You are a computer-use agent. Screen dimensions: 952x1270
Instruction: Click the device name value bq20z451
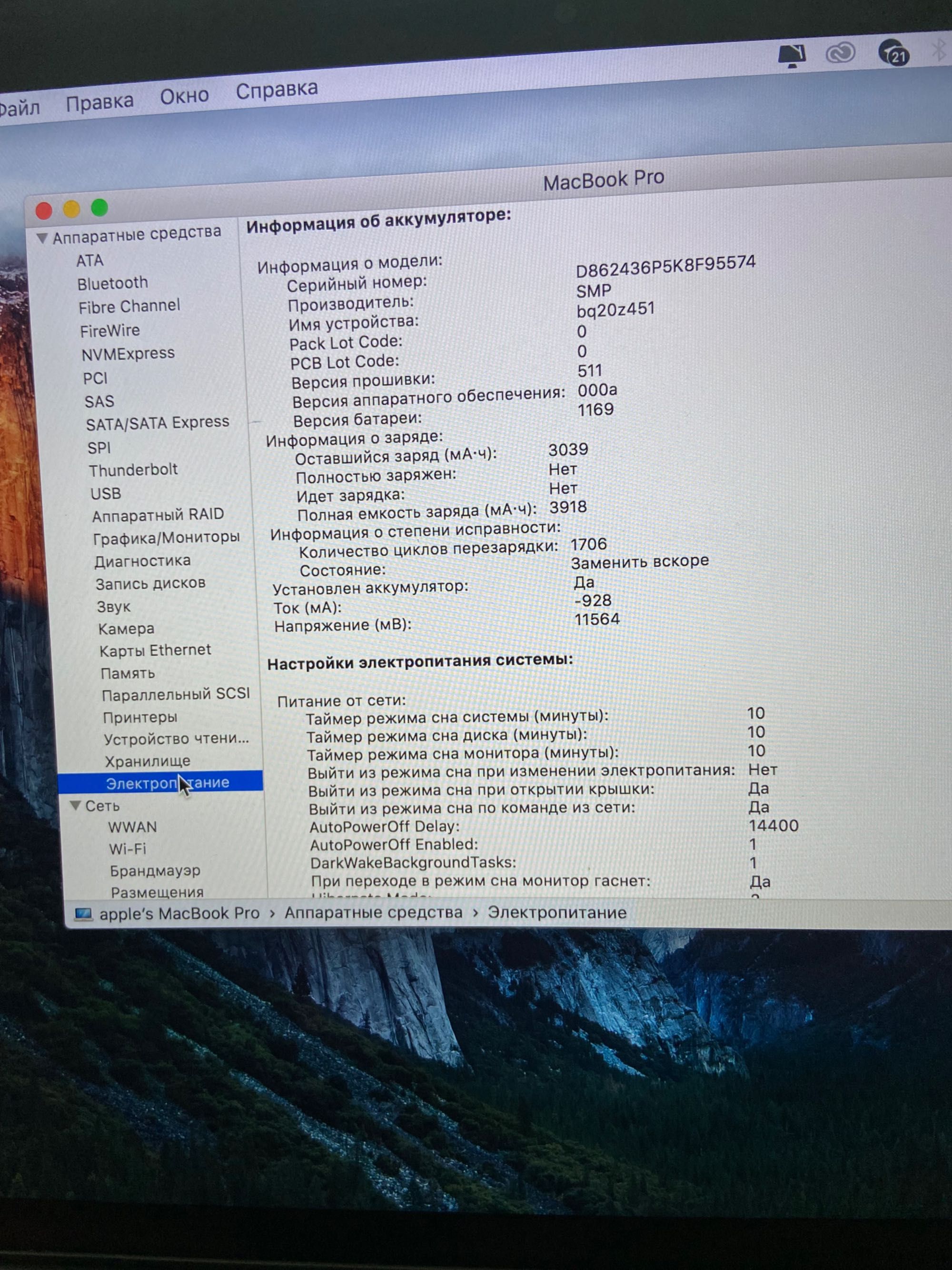pos(615,310)
